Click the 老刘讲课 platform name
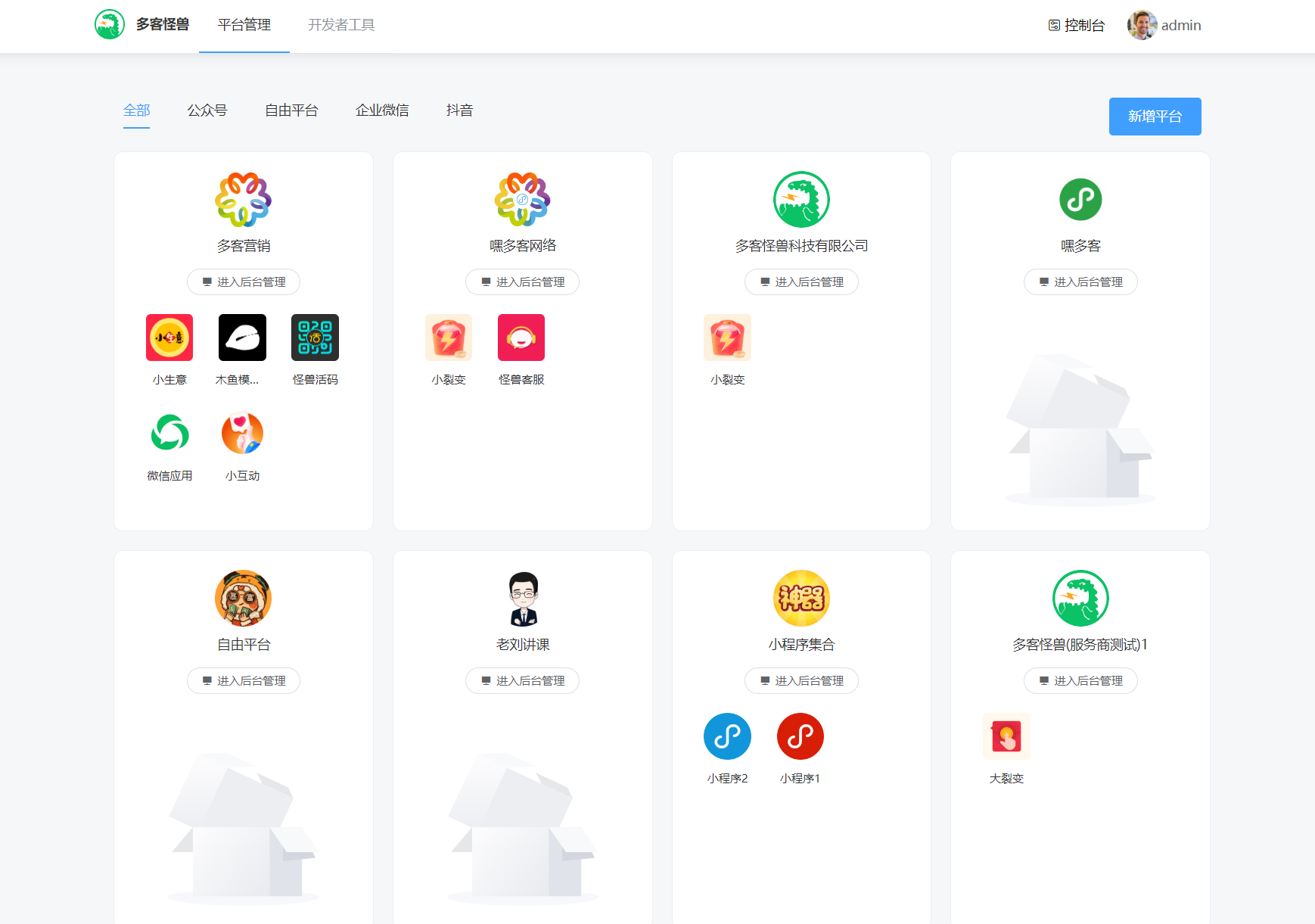This screenshot has height=924, width=1315. point(523,645)
